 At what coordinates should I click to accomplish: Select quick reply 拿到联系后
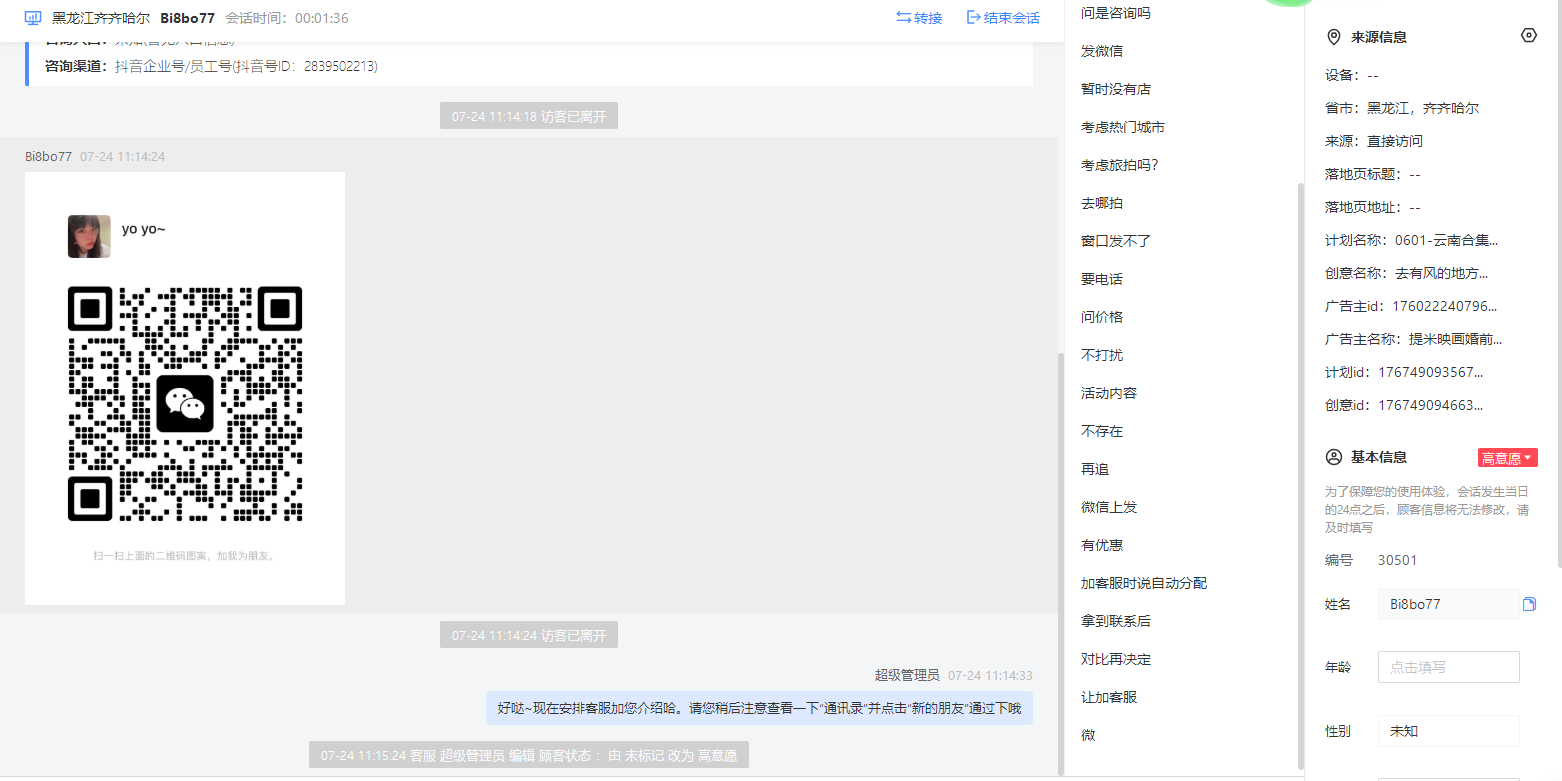(x=1115, y=621)
